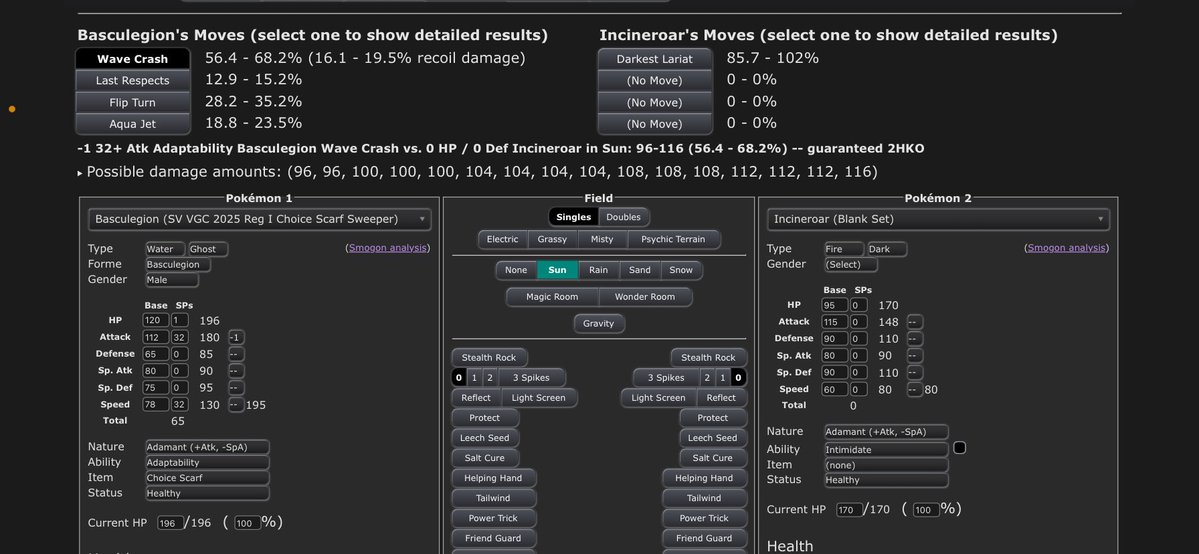Screen dimensions: 1199x554
Task: Open Basculegion's Attack stat boost dropdown
Action: pos(236,337)
